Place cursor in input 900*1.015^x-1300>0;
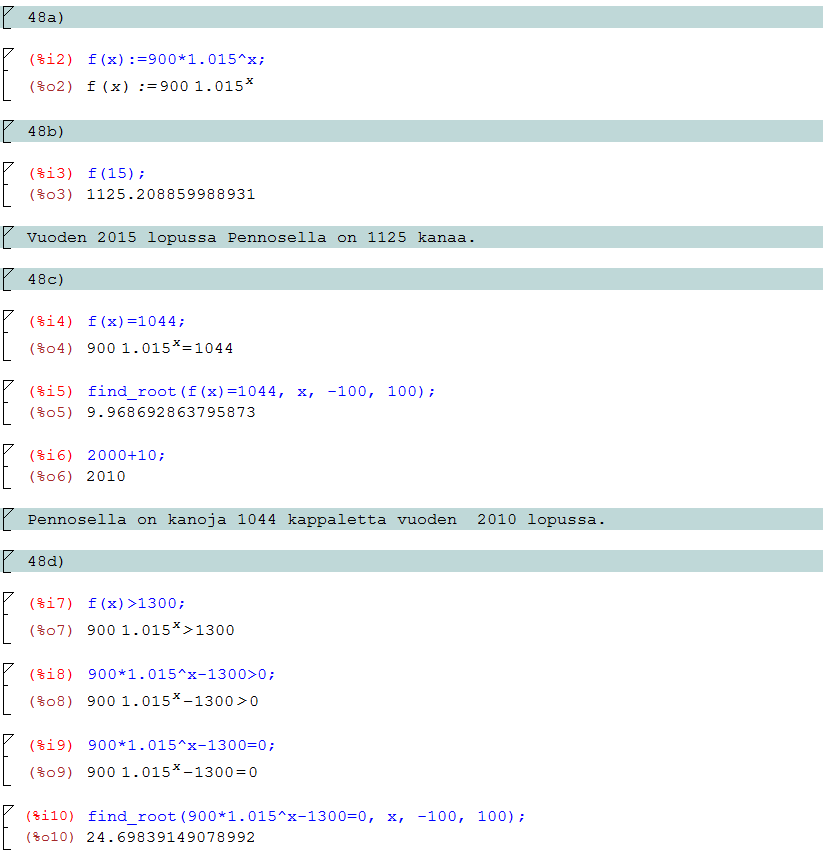Screen dimensions: 823x853 tap(182, 675)
